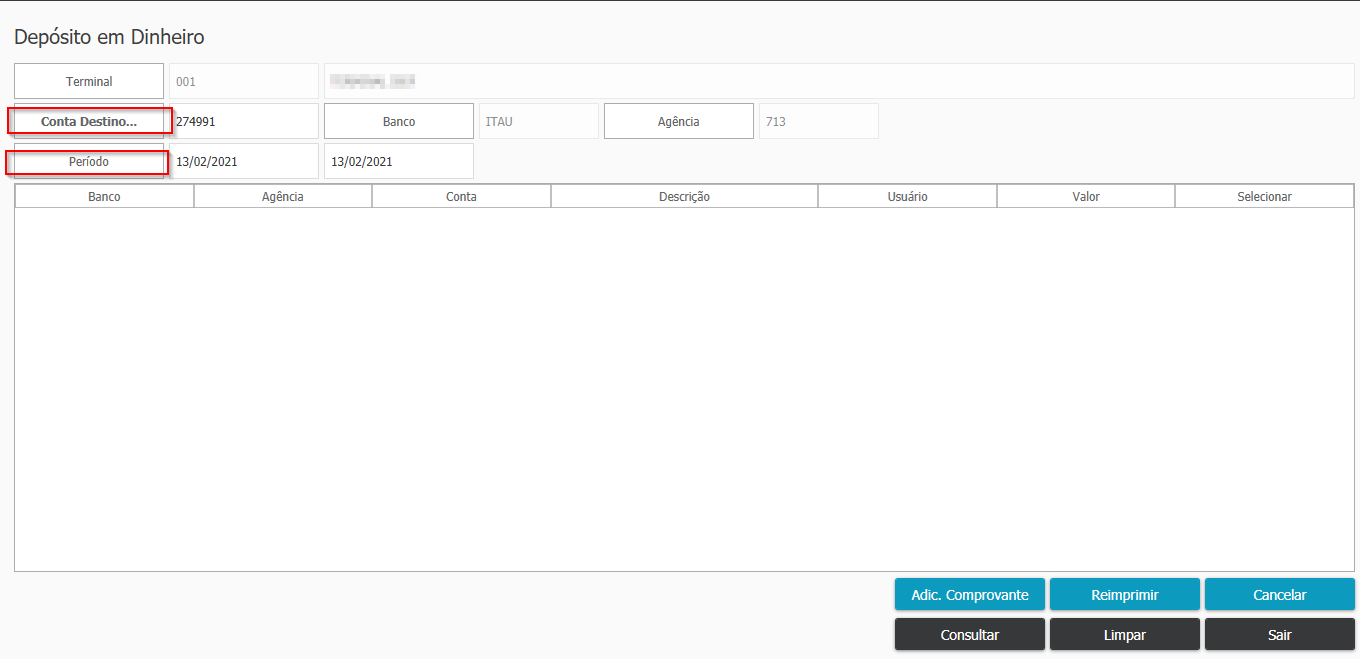Click the agency field showing 713
This screenshot has height=659, width=1360.
(819, 121)
